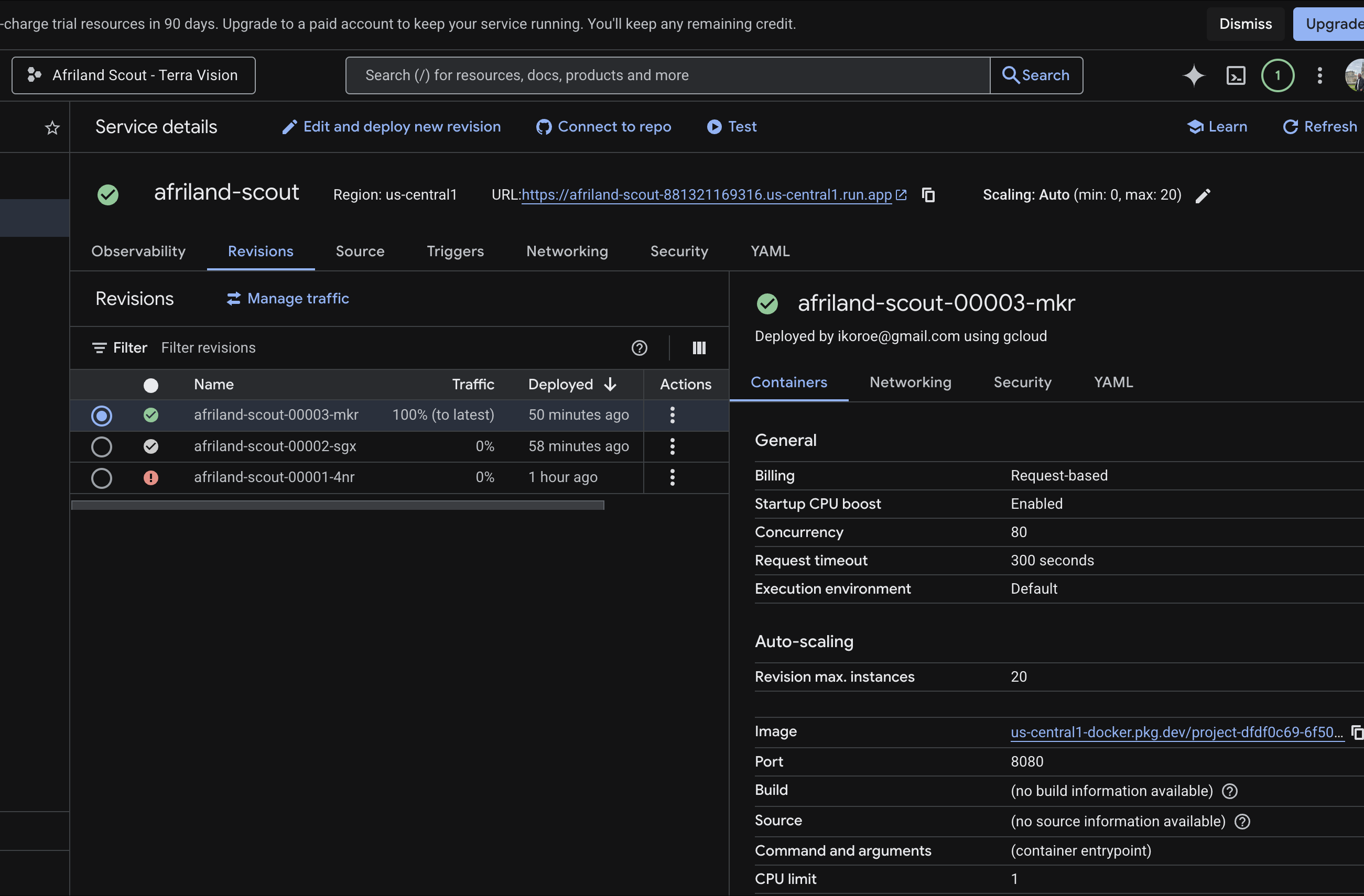Switch to the Triggers tab

[455, 251]
